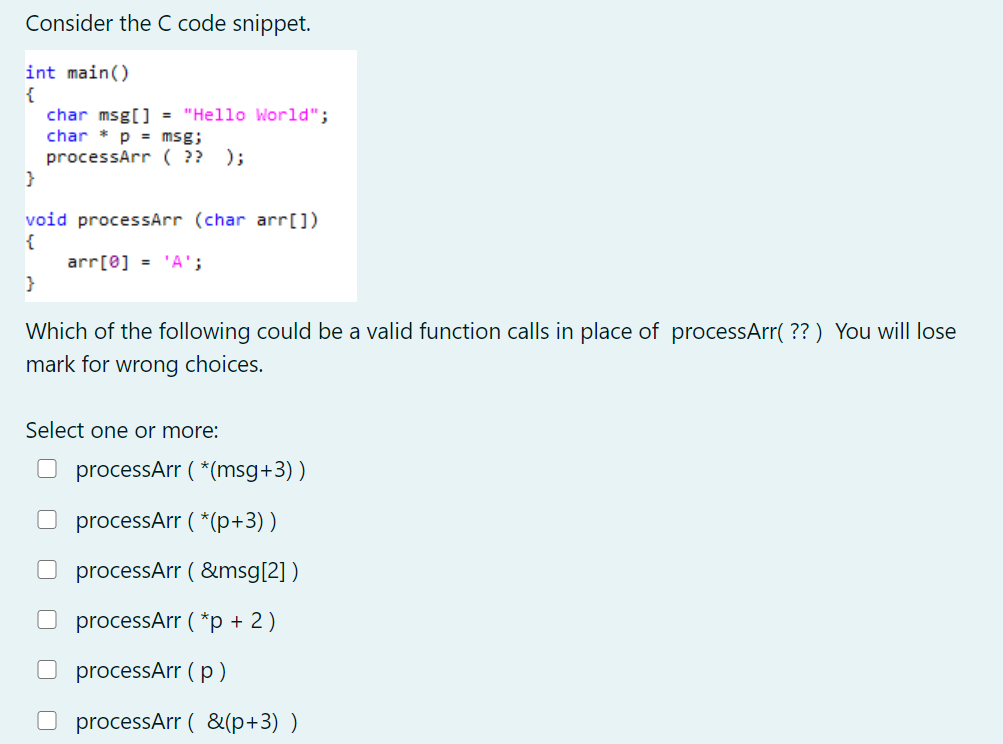
Task: Check processArr ( *p + 2 ) option
Action: [x=47, y=618]
